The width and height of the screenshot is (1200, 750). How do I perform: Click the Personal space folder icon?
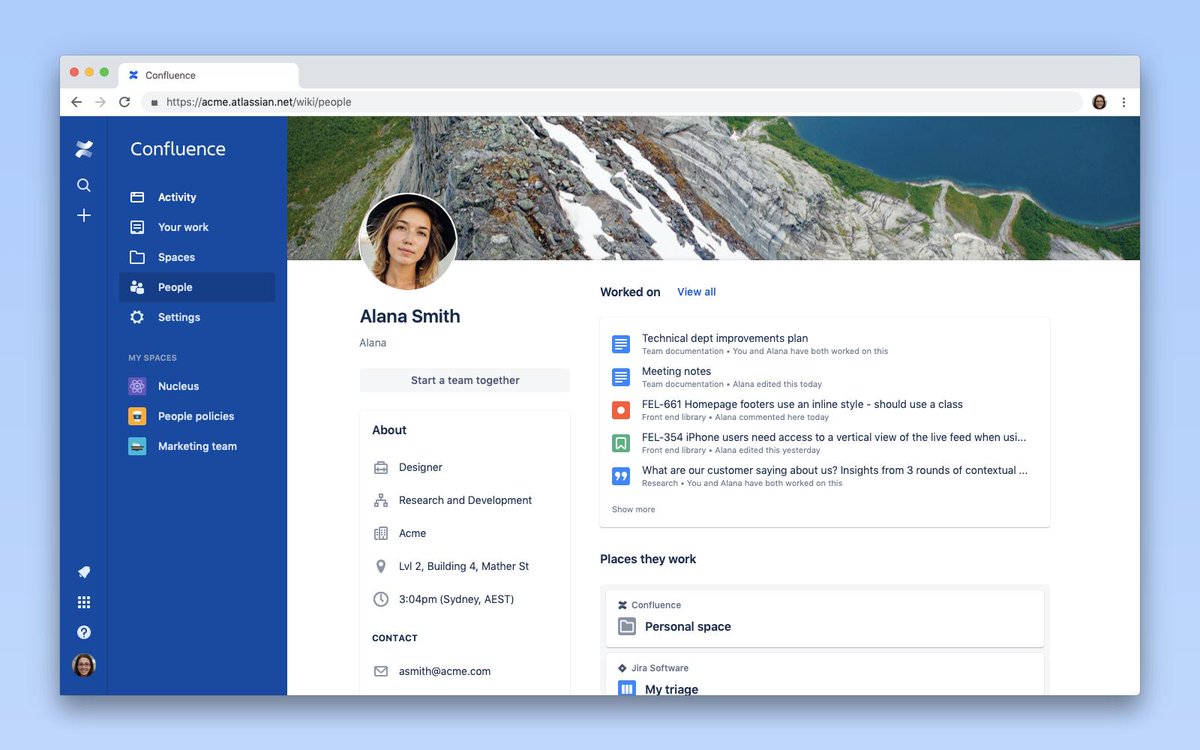(627, 627)
